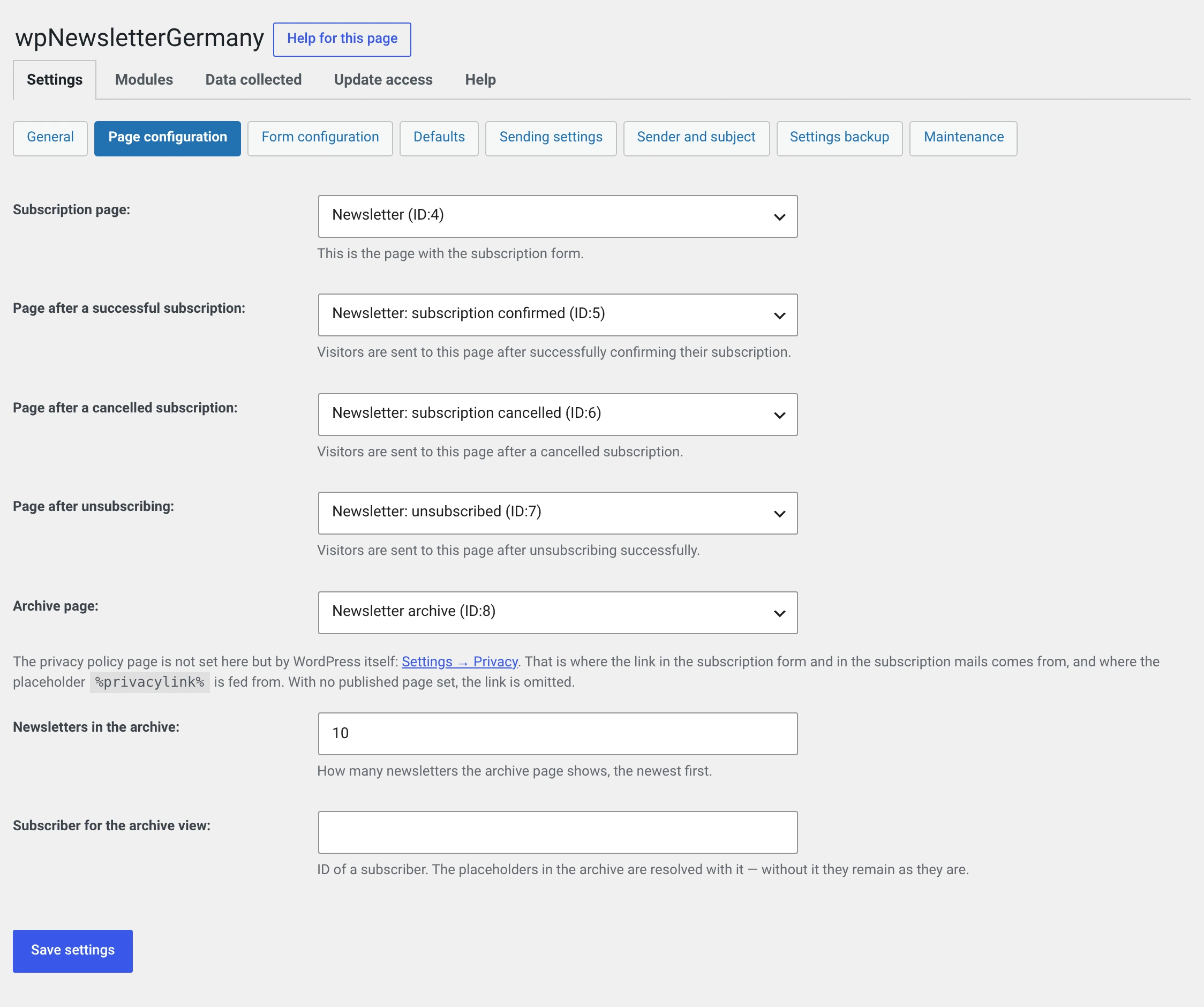Open the Page after a cancelled subscription dropdown
Screen dimensions: 1204x1007
point(558,414)
